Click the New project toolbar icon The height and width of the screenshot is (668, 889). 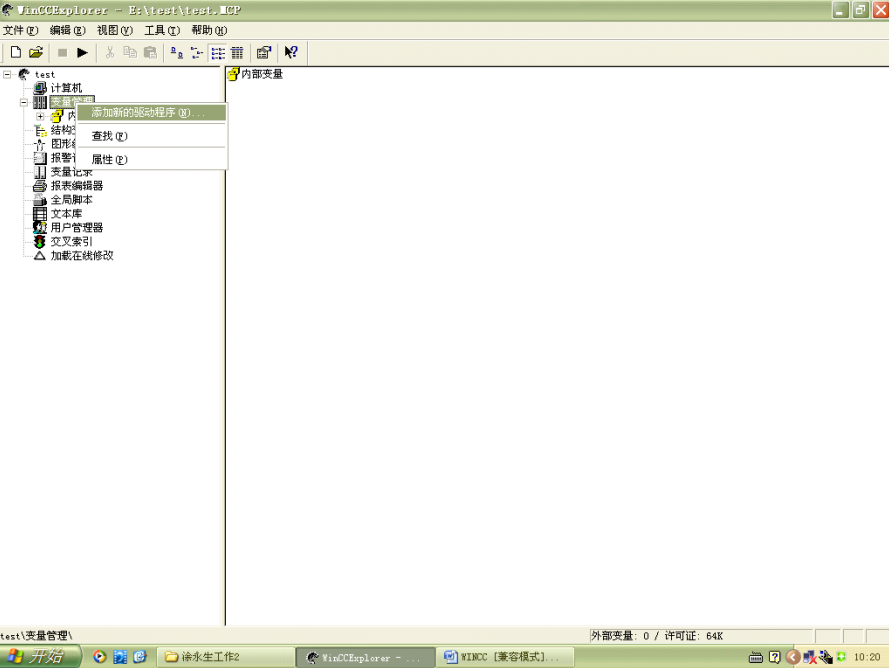[16, 53]
